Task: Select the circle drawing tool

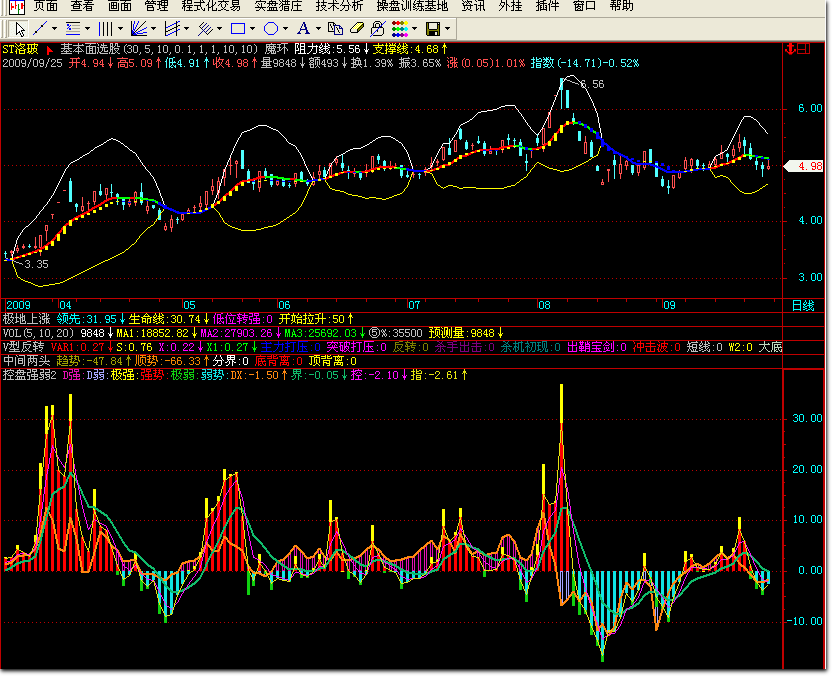Action: (x=271, y=29)
